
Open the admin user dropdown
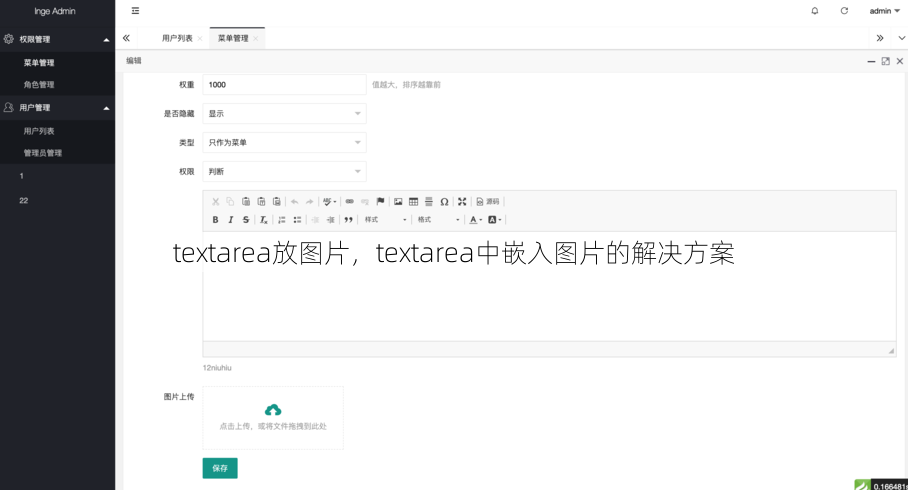click(x=885, y=11)
